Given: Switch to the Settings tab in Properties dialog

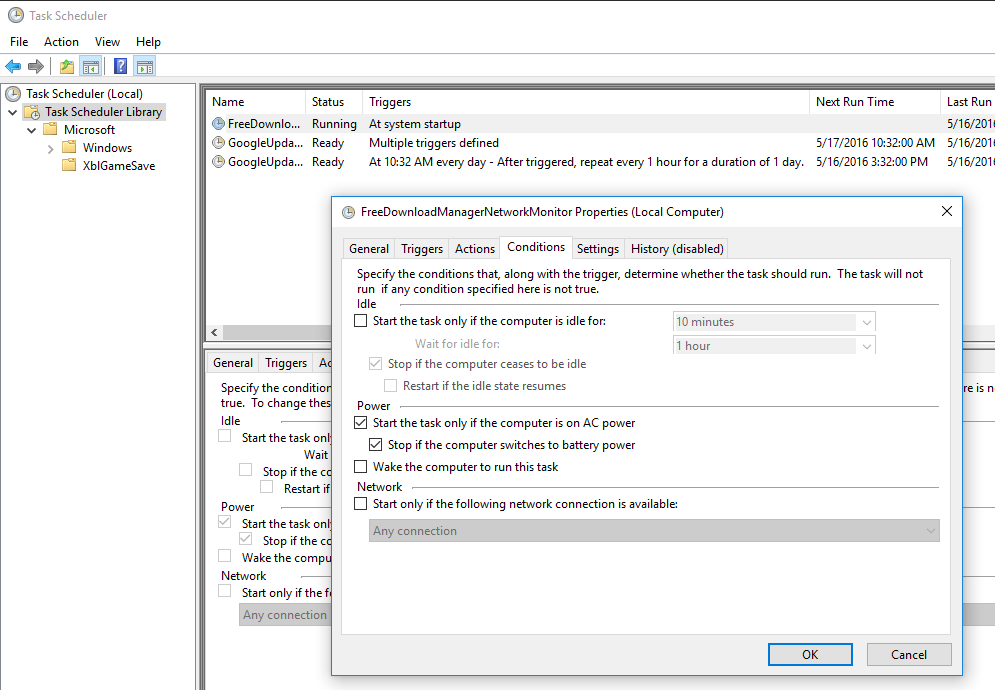Looking at the screenshot, I should point(598,249).
